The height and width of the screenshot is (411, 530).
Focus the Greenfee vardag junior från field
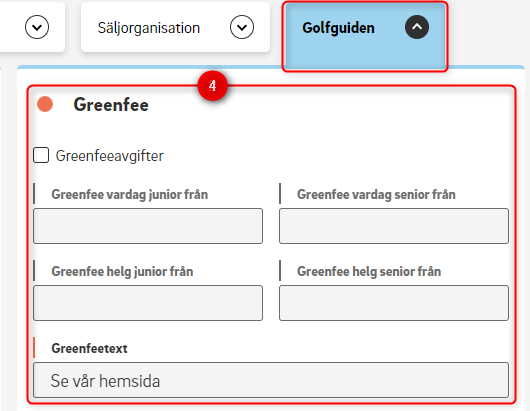(148, 226)
